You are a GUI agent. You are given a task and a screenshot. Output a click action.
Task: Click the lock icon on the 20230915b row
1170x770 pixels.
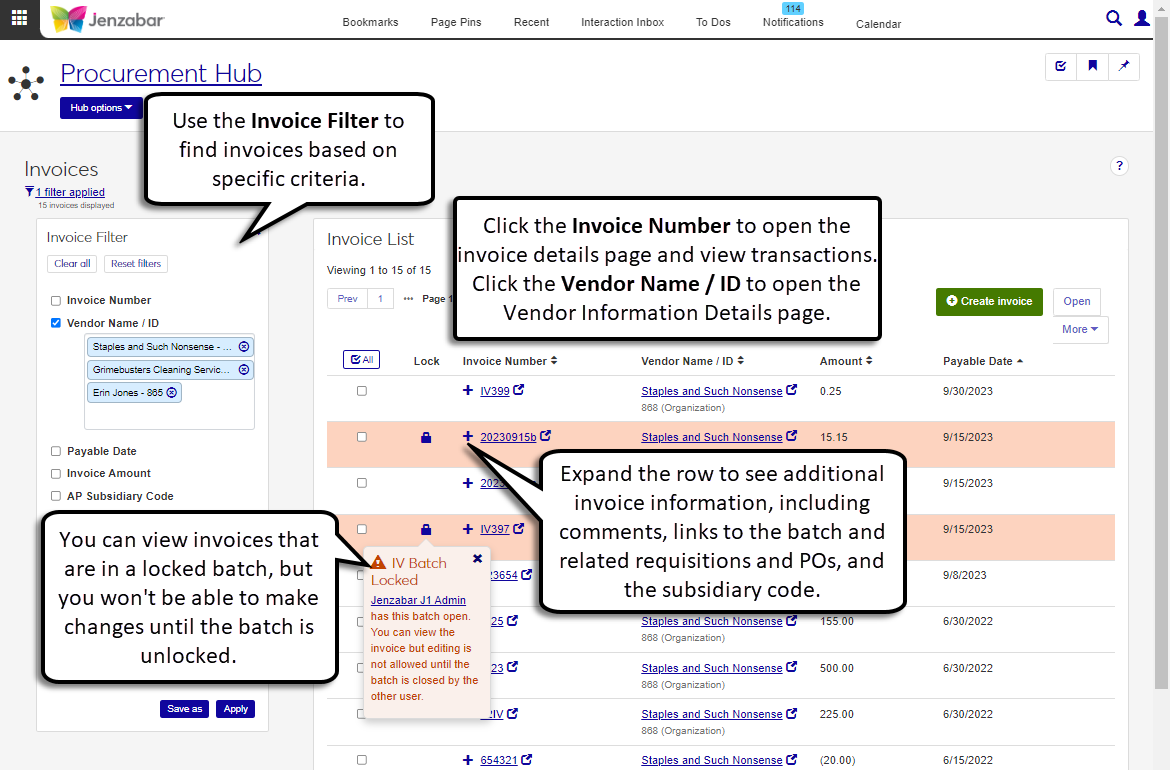click(426, 437)
